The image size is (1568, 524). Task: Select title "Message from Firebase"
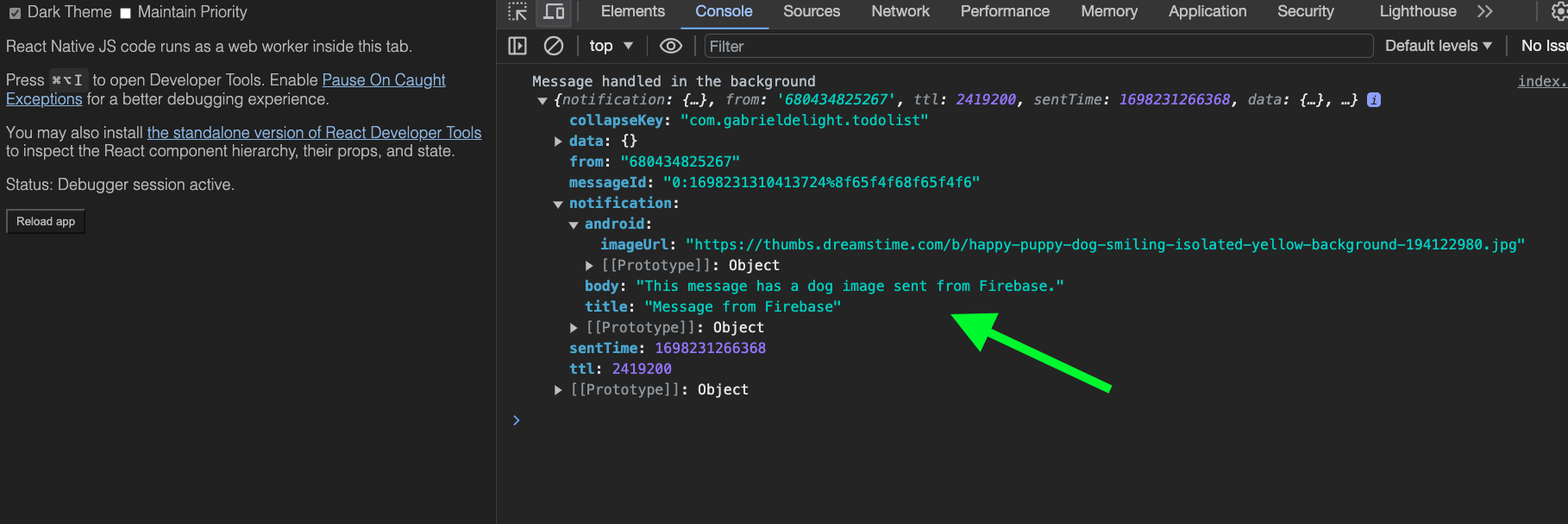point(743,307)
